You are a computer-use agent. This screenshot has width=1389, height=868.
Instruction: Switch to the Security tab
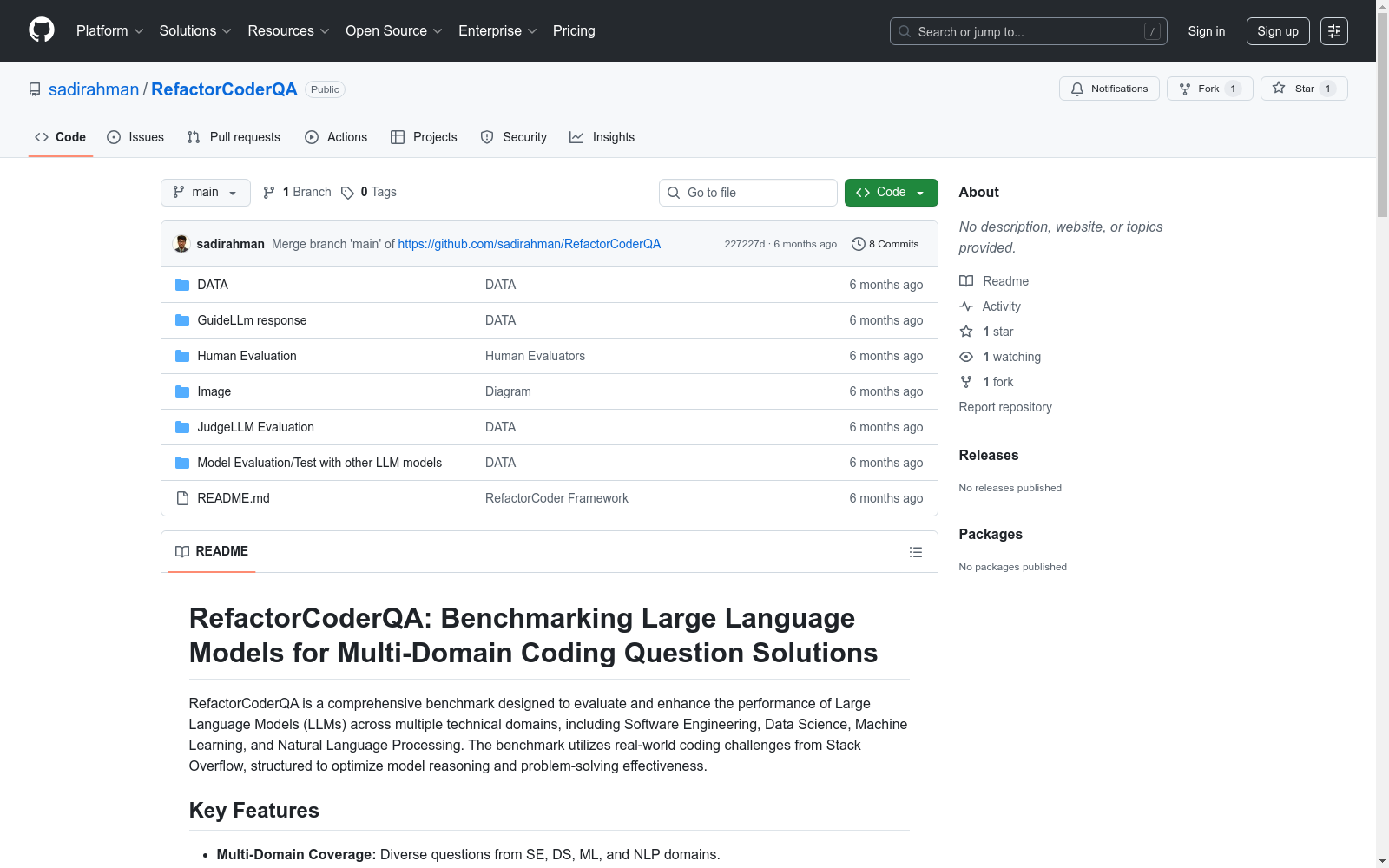tap(514, 137)
